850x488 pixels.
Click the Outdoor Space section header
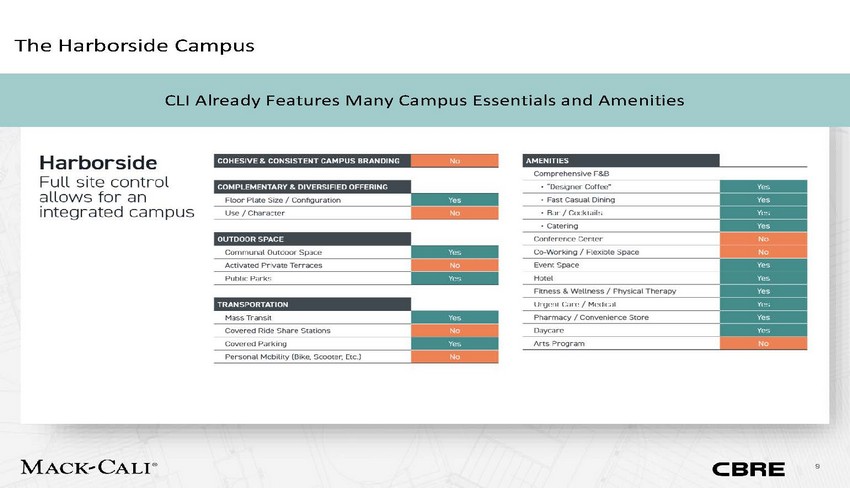point(312,238)
